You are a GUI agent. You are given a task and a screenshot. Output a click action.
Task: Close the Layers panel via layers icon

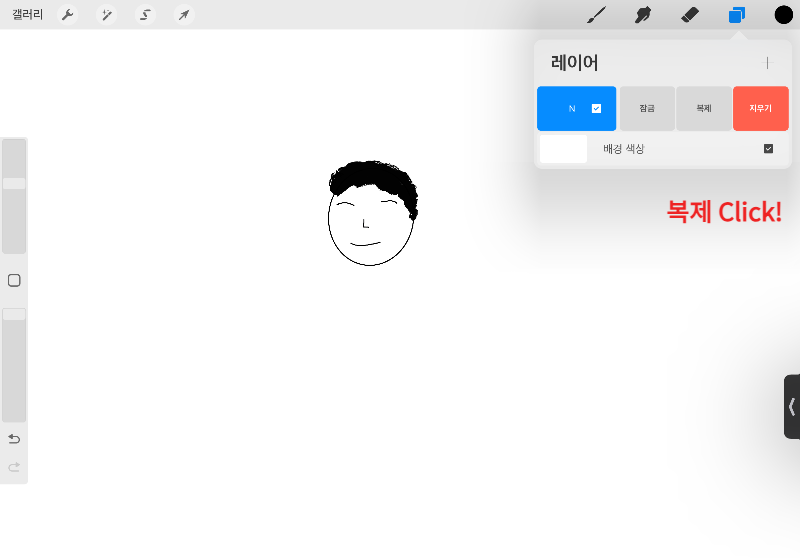tap(737, 15)
